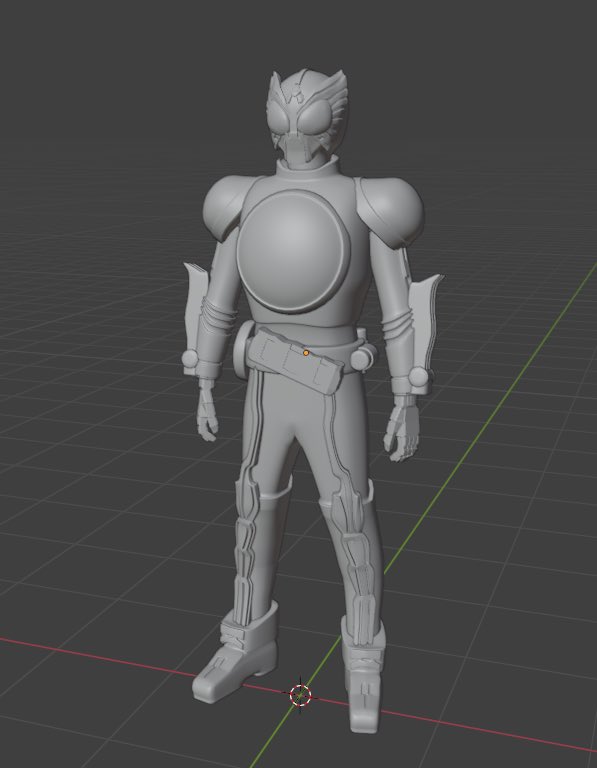Click the 3D cursor at the world origin

300,695
